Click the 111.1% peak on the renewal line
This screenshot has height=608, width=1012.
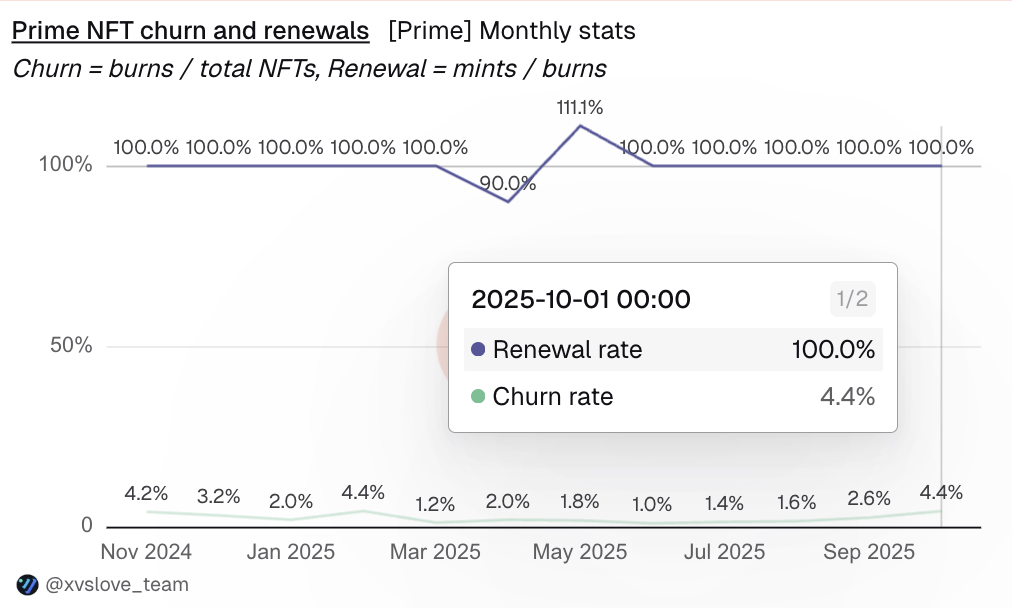click(580, 126)
